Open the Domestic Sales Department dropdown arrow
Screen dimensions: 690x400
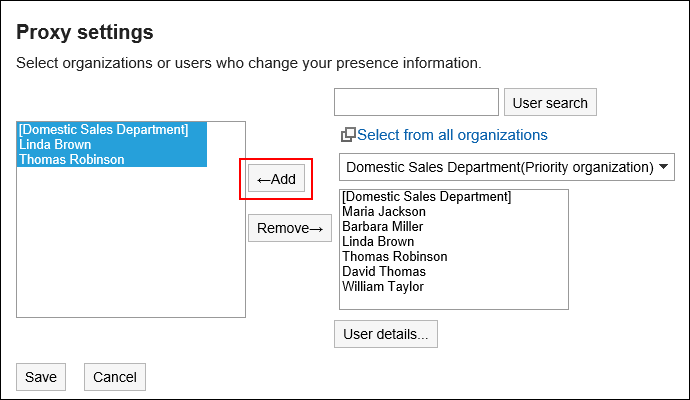tap(664, 167)
